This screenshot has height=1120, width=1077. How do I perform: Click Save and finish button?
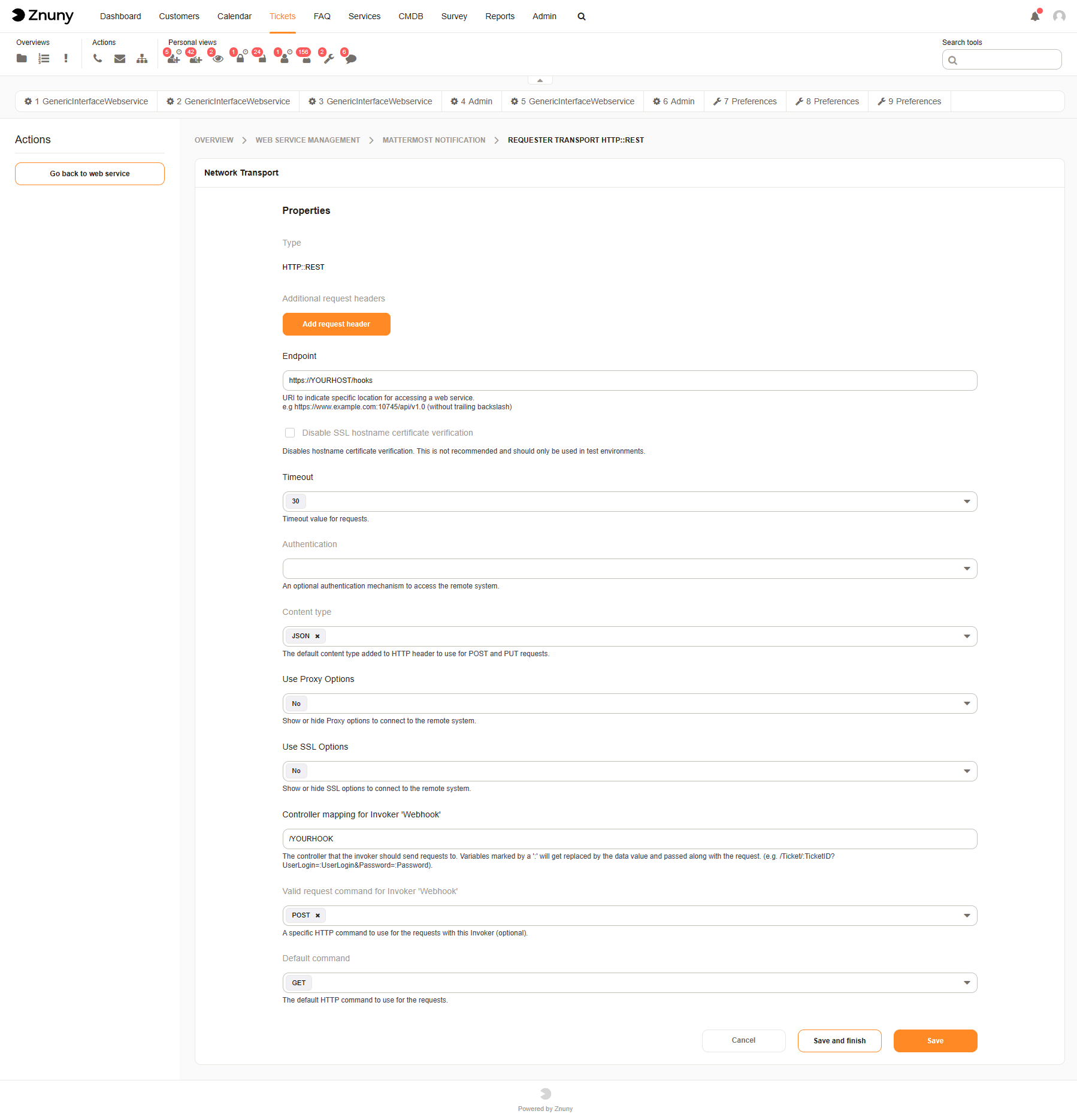tap(839, 1041)
